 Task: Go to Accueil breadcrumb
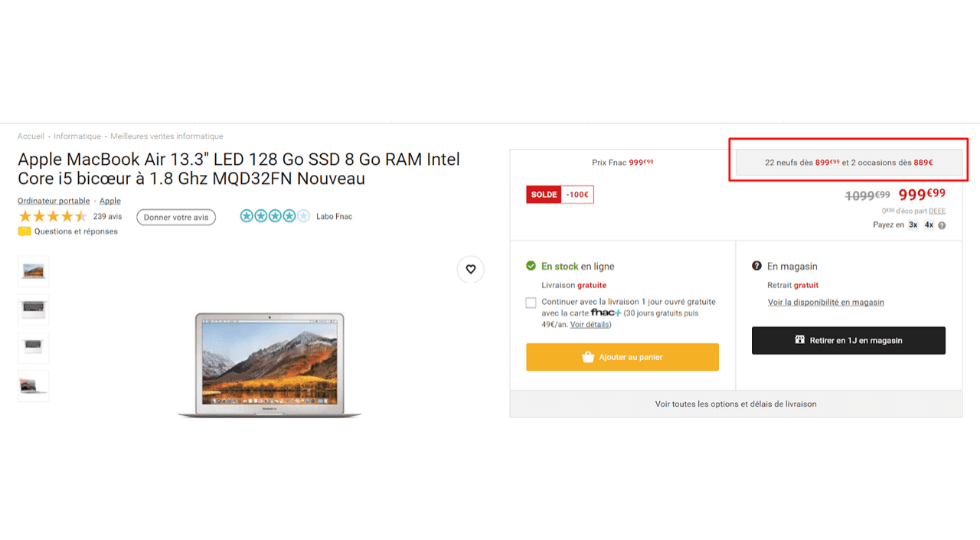click(31, 136)
